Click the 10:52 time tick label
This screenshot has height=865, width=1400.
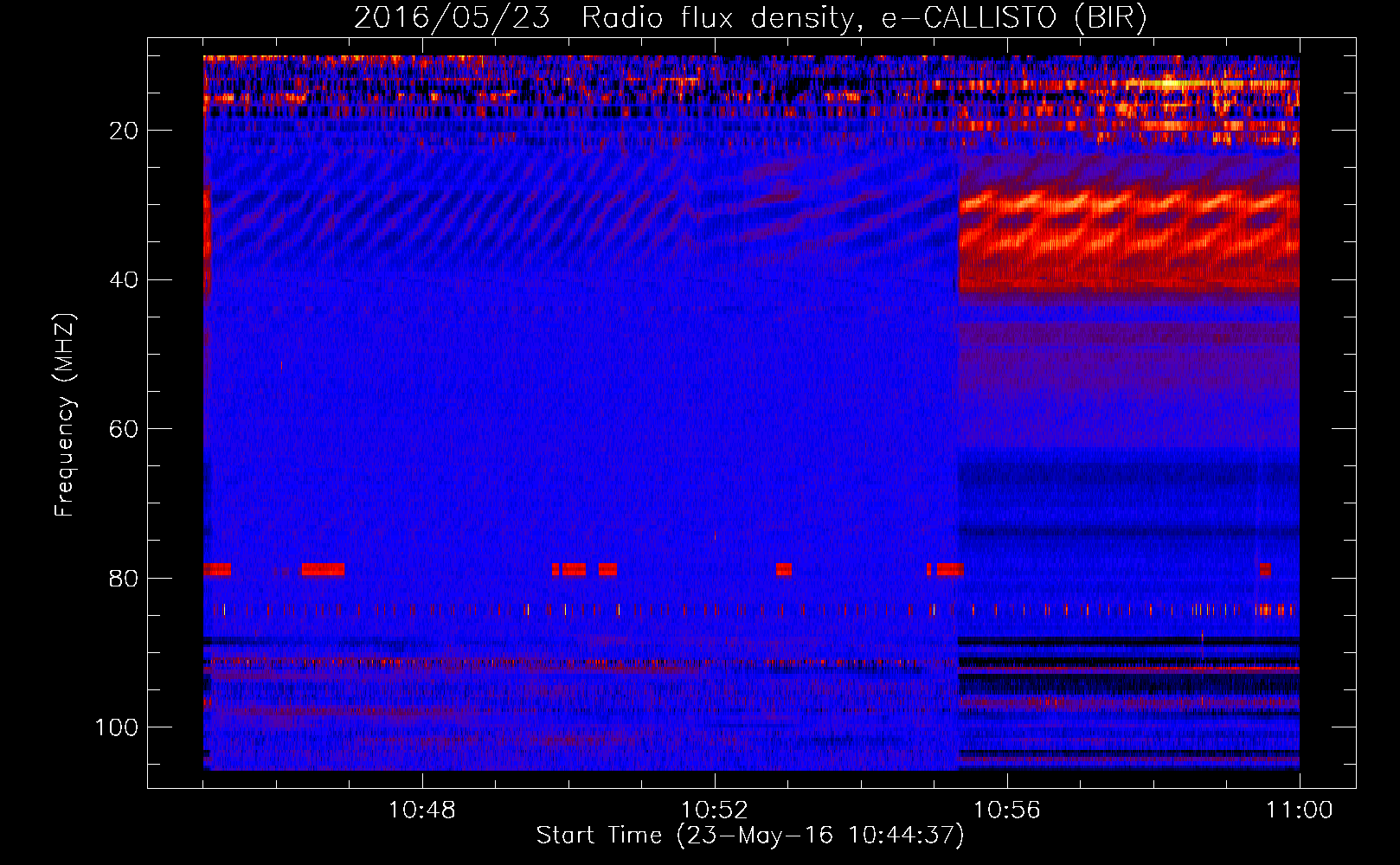click(715, 811)
